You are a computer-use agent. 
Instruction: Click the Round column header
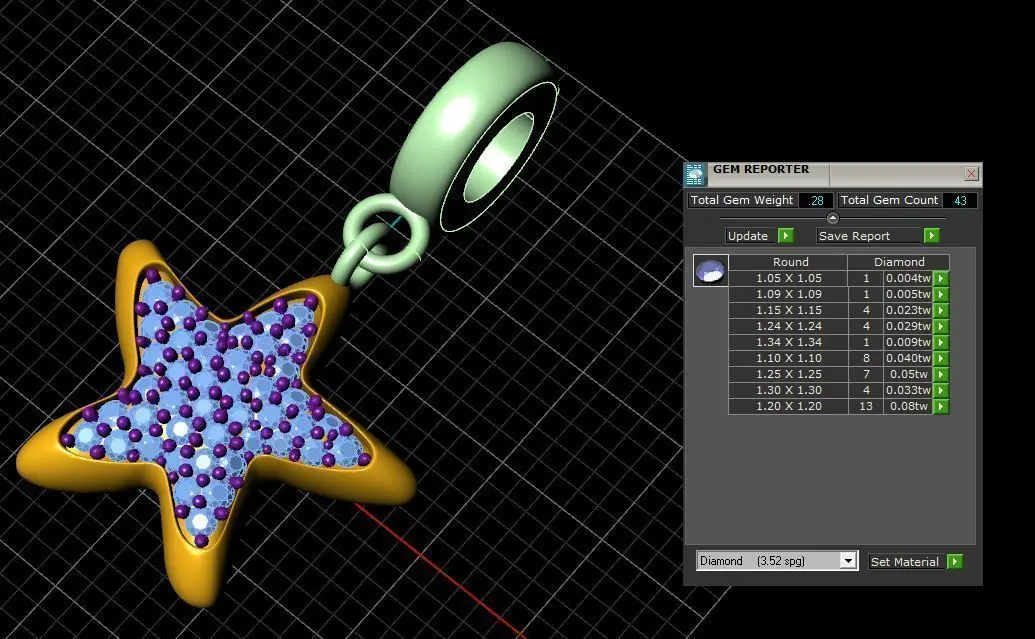pos(789,262)
